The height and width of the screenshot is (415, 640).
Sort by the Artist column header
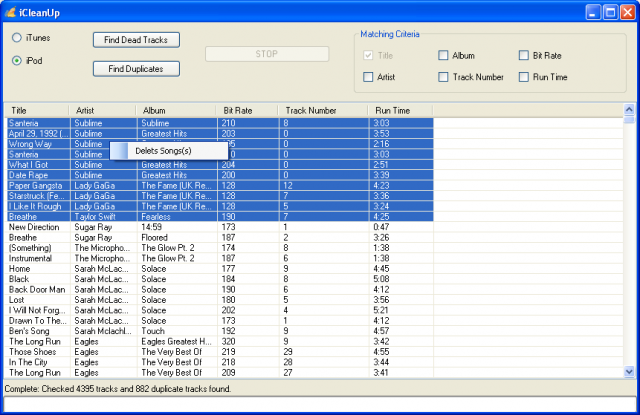click(x=102, y=111)
